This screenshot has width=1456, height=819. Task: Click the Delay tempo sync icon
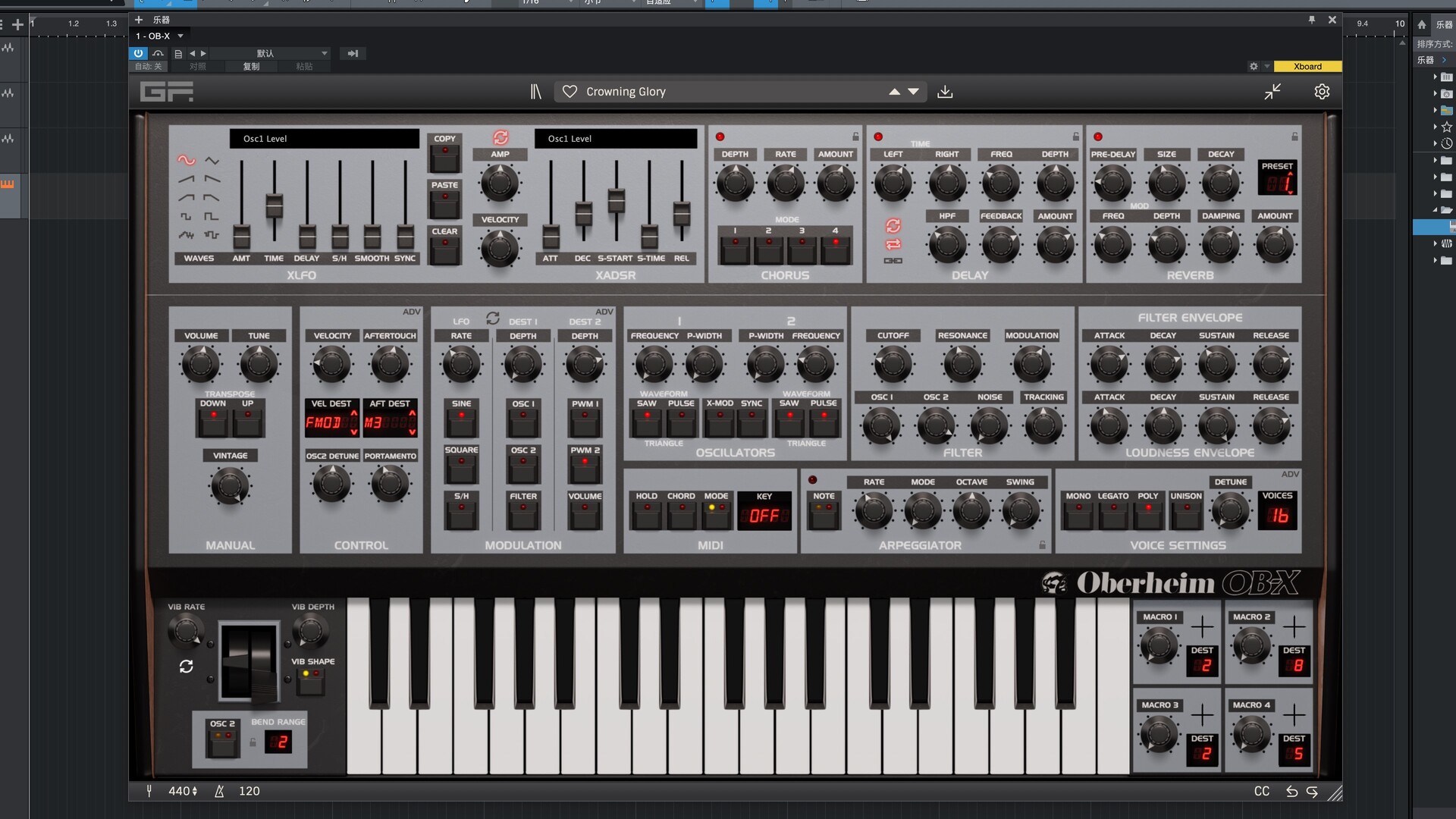893,226
